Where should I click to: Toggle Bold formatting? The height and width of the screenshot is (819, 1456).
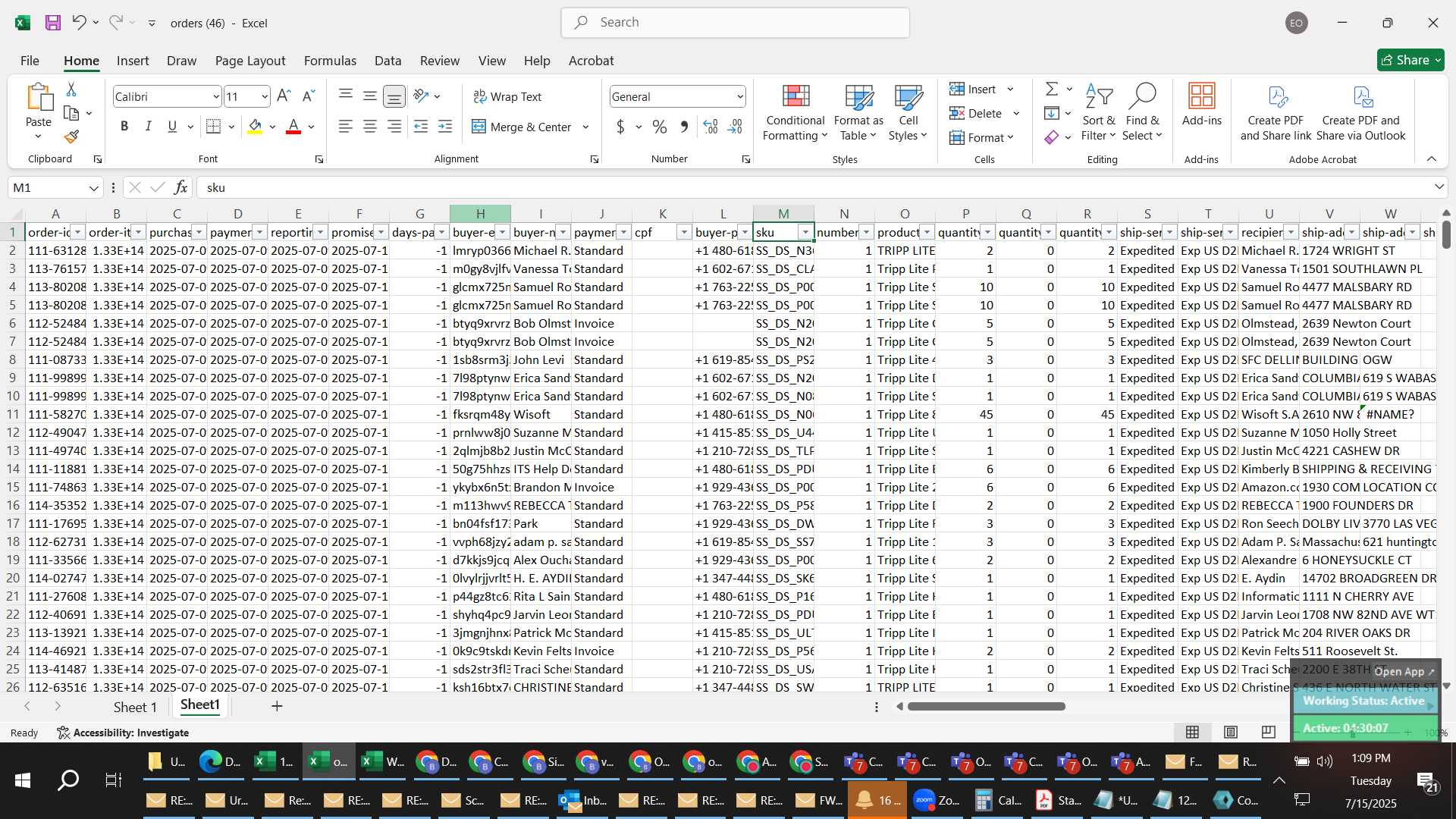124,127
